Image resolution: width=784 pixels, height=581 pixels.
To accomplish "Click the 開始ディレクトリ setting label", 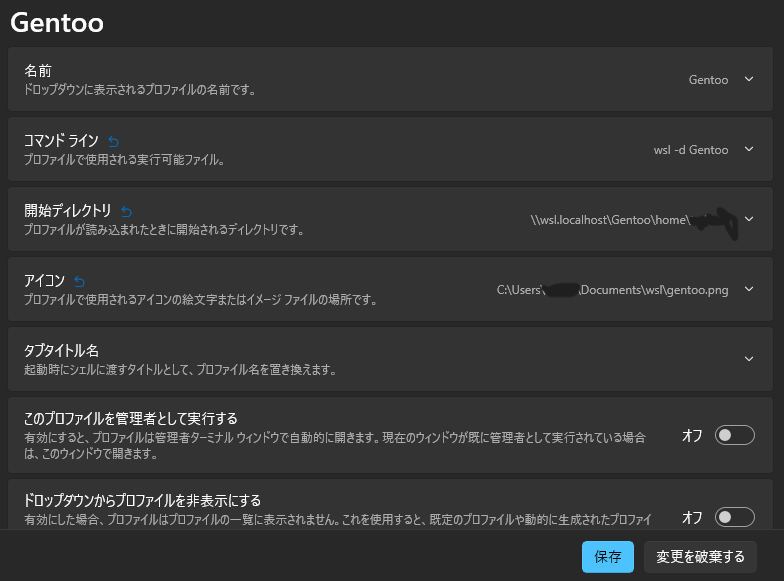I will 68,211.
